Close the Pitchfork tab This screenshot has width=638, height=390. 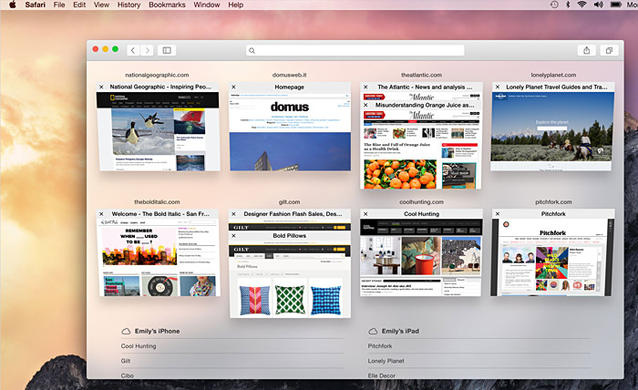coord(497,214)
